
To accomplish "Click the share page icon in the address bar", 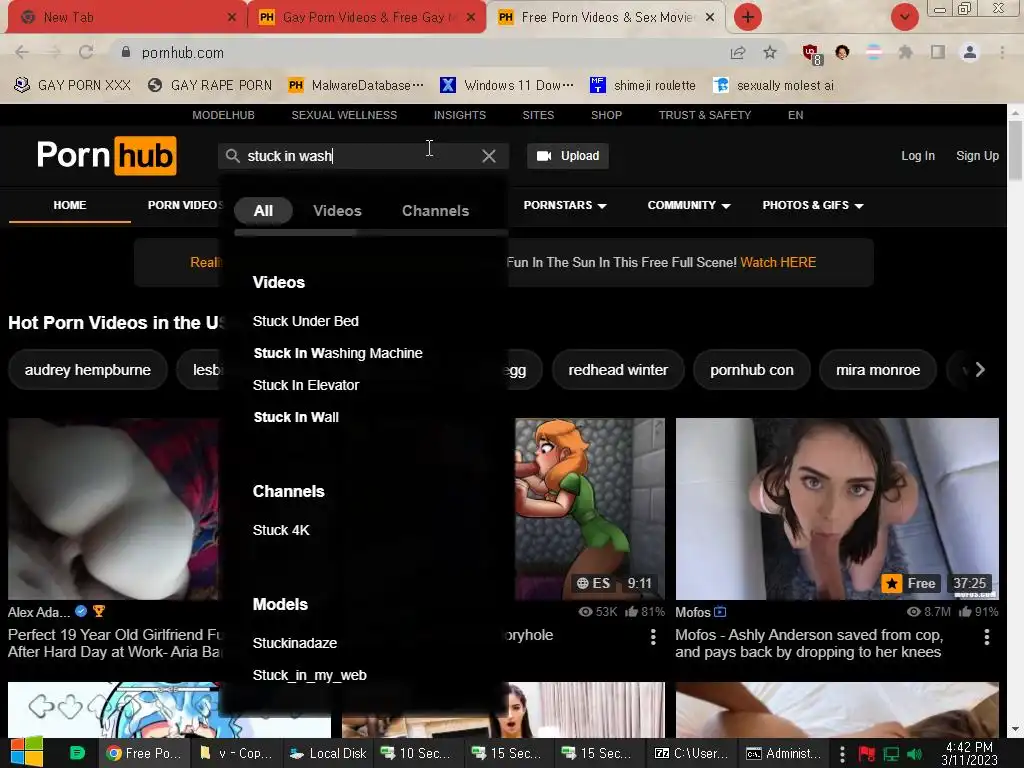I will coord(738,52).
